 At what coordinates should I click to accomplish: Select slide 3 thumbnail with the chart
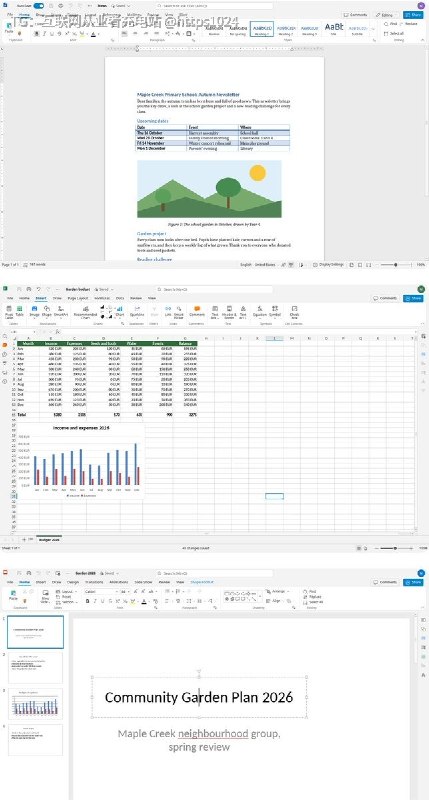click(36, 704)
